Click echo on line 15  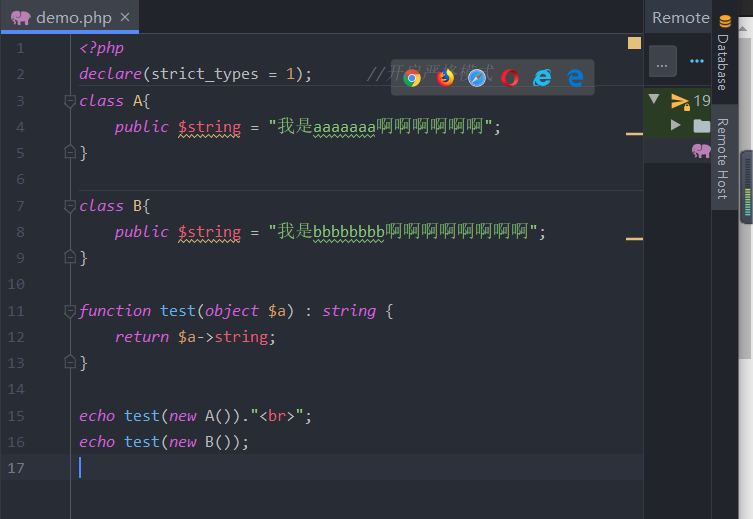(x=97, y=416)
